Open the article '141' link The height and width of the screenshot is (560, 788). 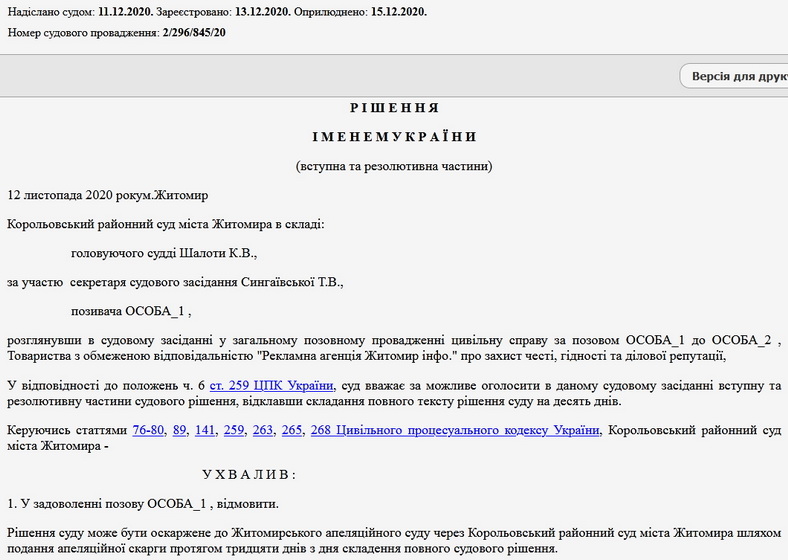click(207, 430)
